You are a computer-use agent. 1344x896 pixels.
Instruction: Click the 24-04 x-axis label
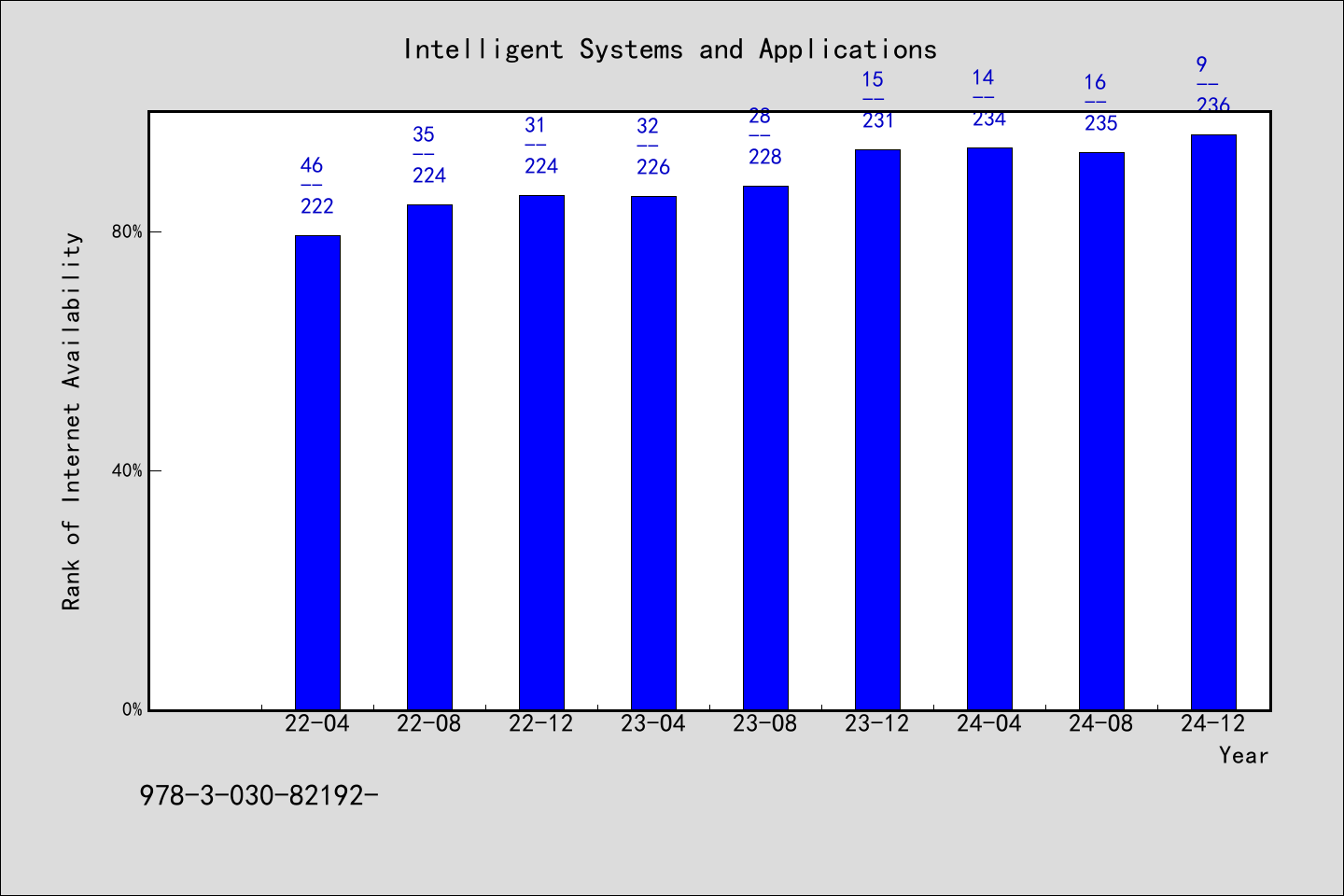[989, 723]
